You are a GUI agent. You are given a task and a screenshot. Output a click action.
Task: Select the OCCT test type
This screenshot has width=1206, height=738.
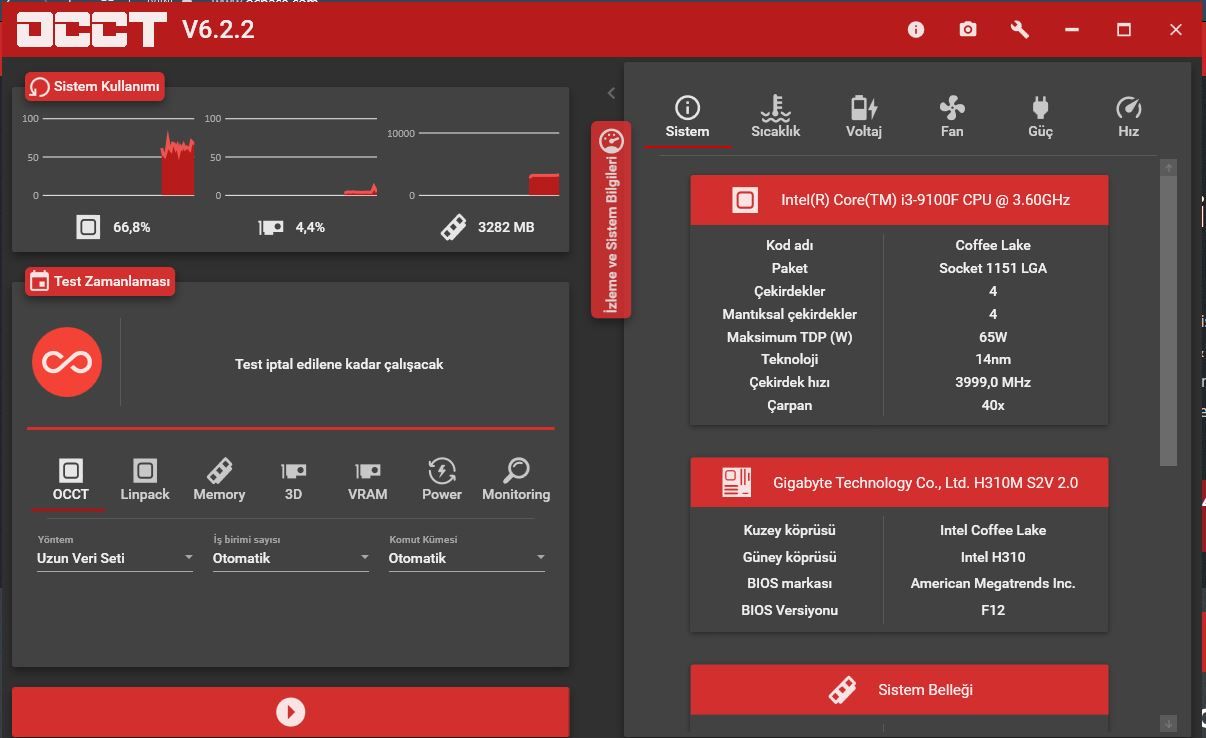pyautogui.click(x=70, y=480)
